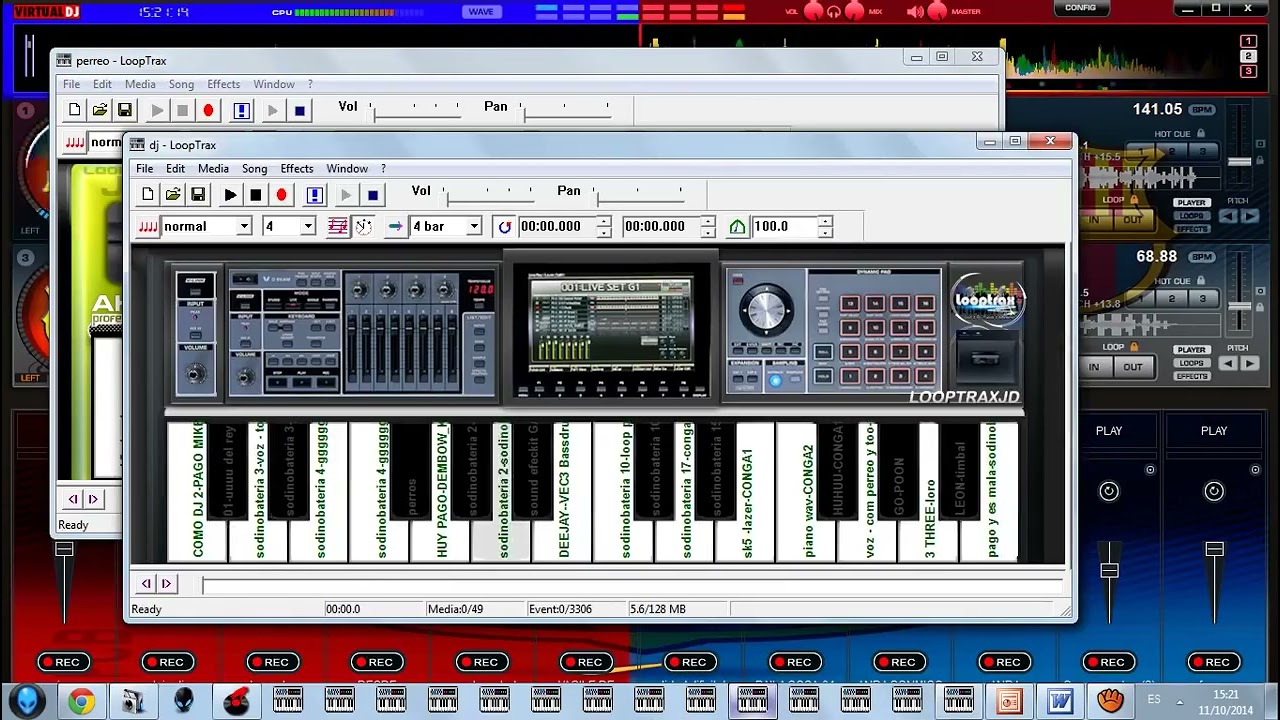Click BPM button next to 141.05
The height and width of the screenshot is (720, 1280).
(x=1202, y=110)
